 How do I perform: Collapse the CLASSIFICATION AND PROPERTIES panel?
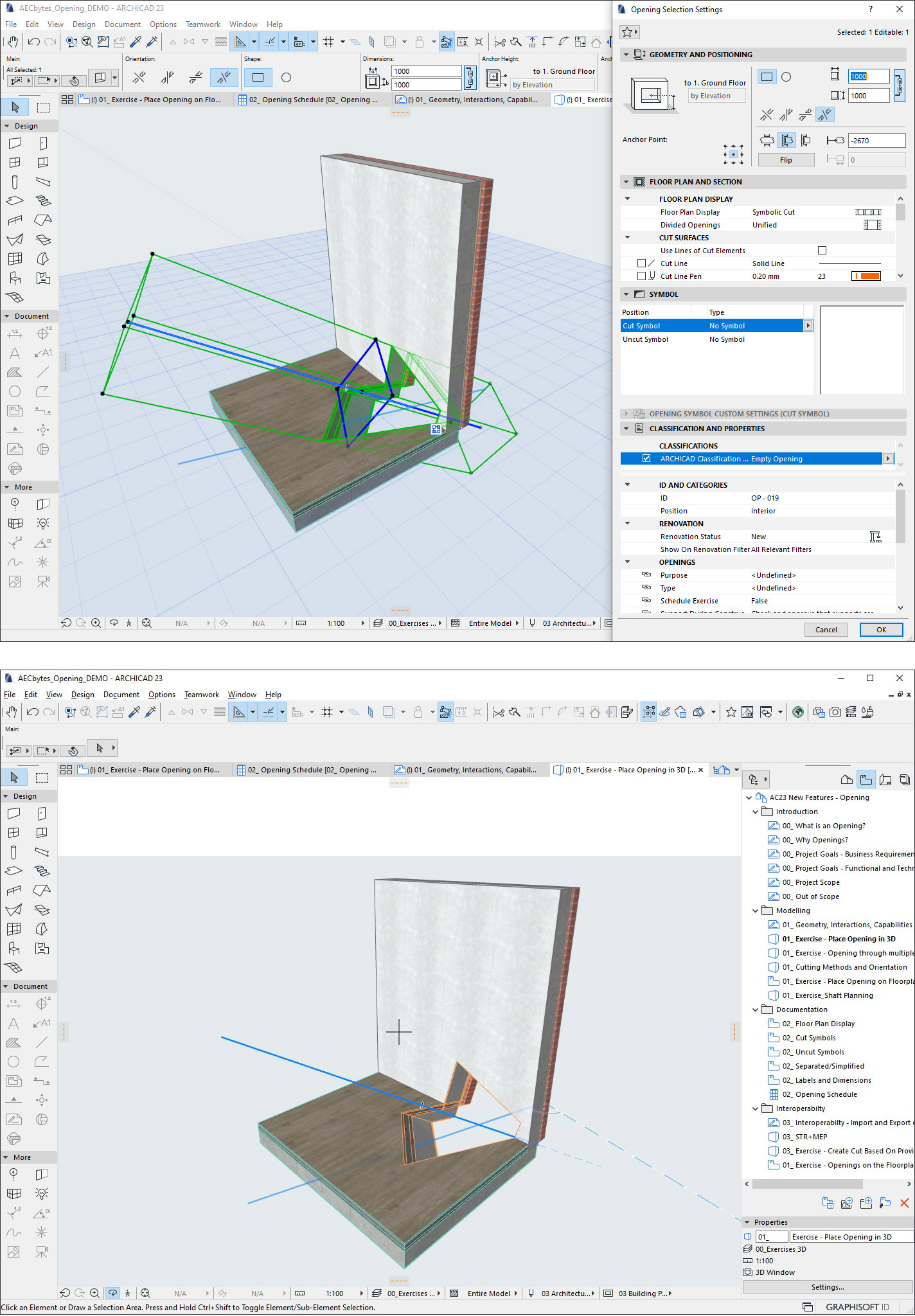[626, 429]
